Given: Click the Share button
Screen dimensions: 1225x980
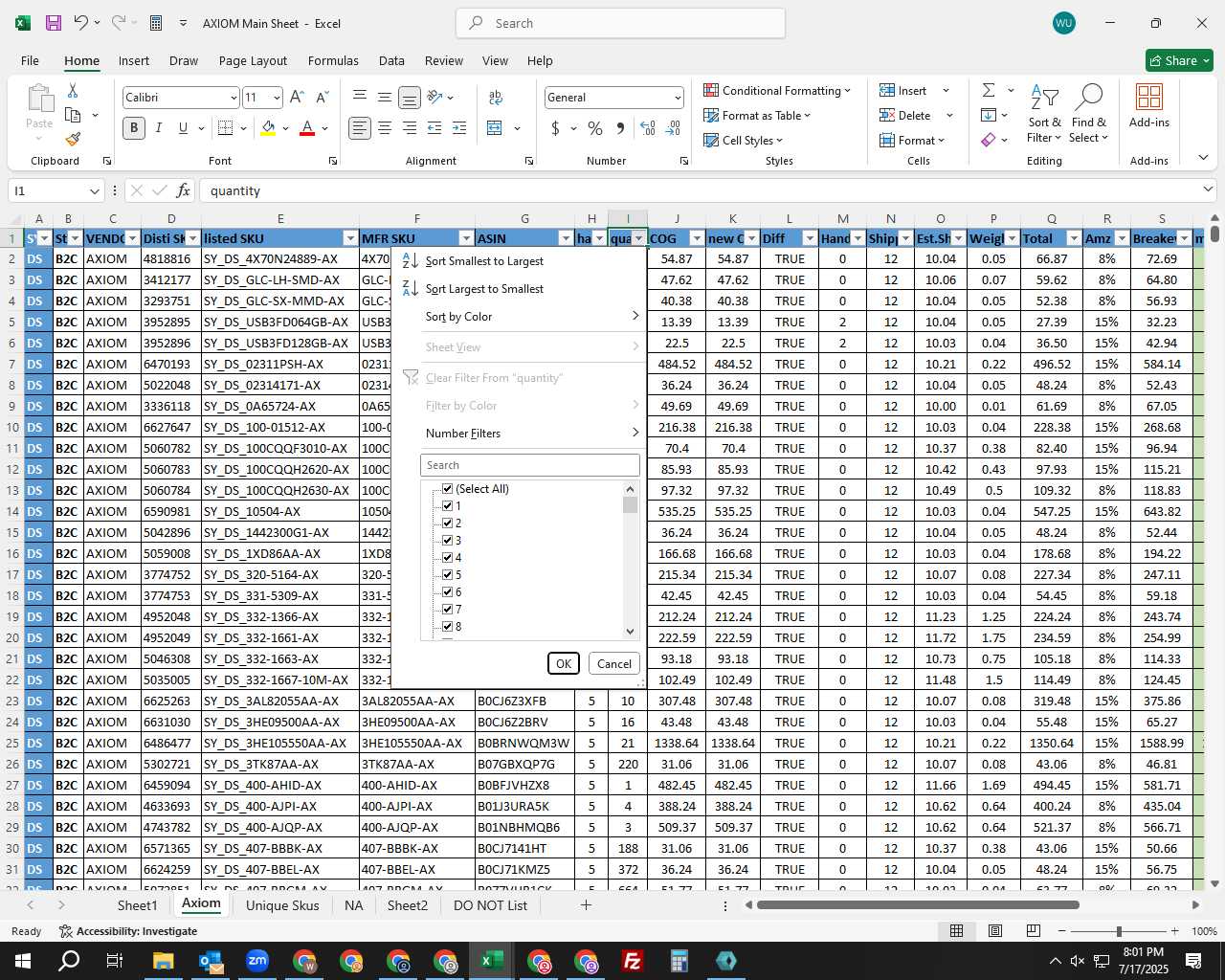Looking at the screenshot, I should [1179, 60].
